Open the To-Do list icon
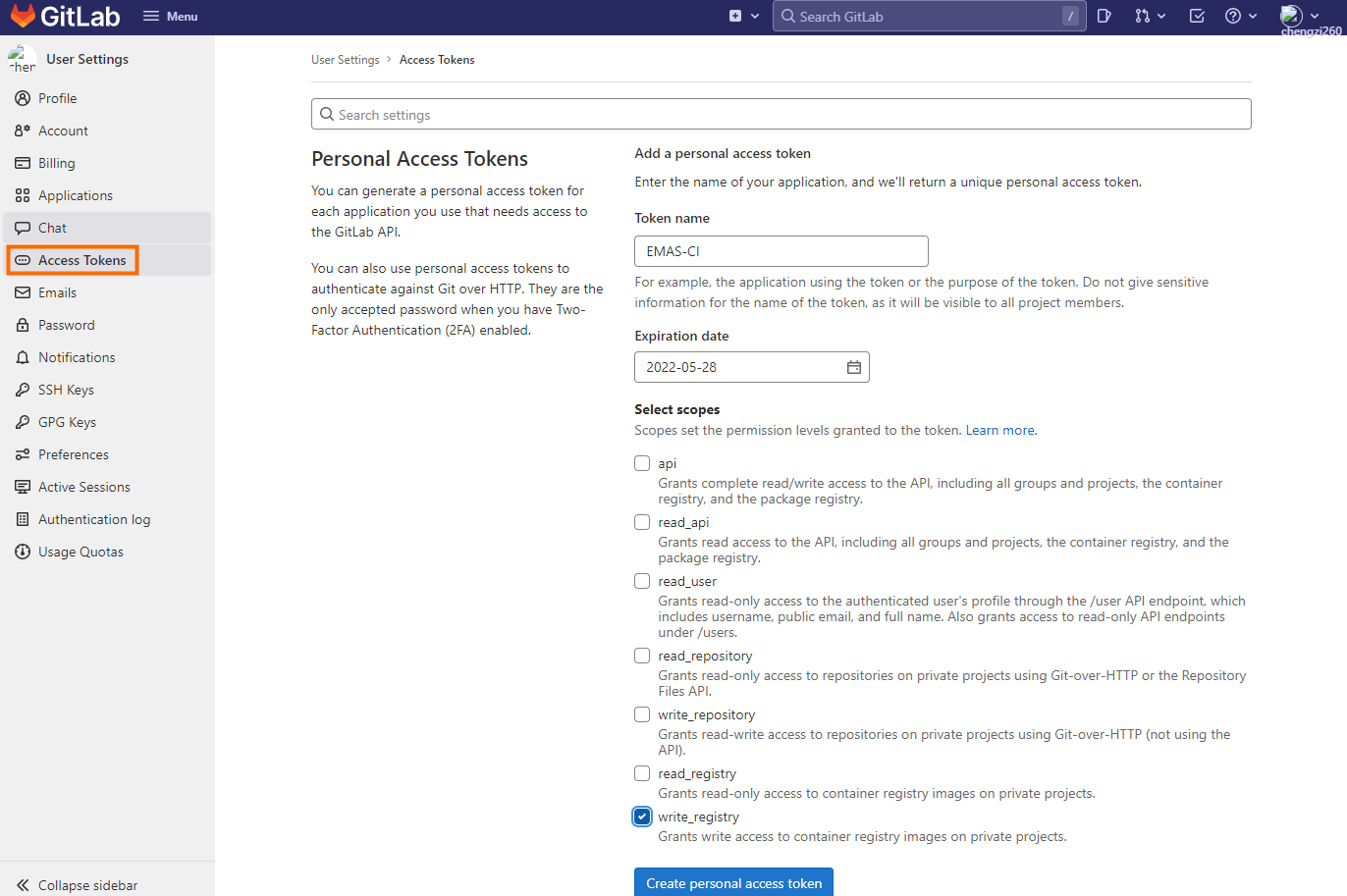The height and width of the screenshot is (896, 1347). coord(1197,16)
